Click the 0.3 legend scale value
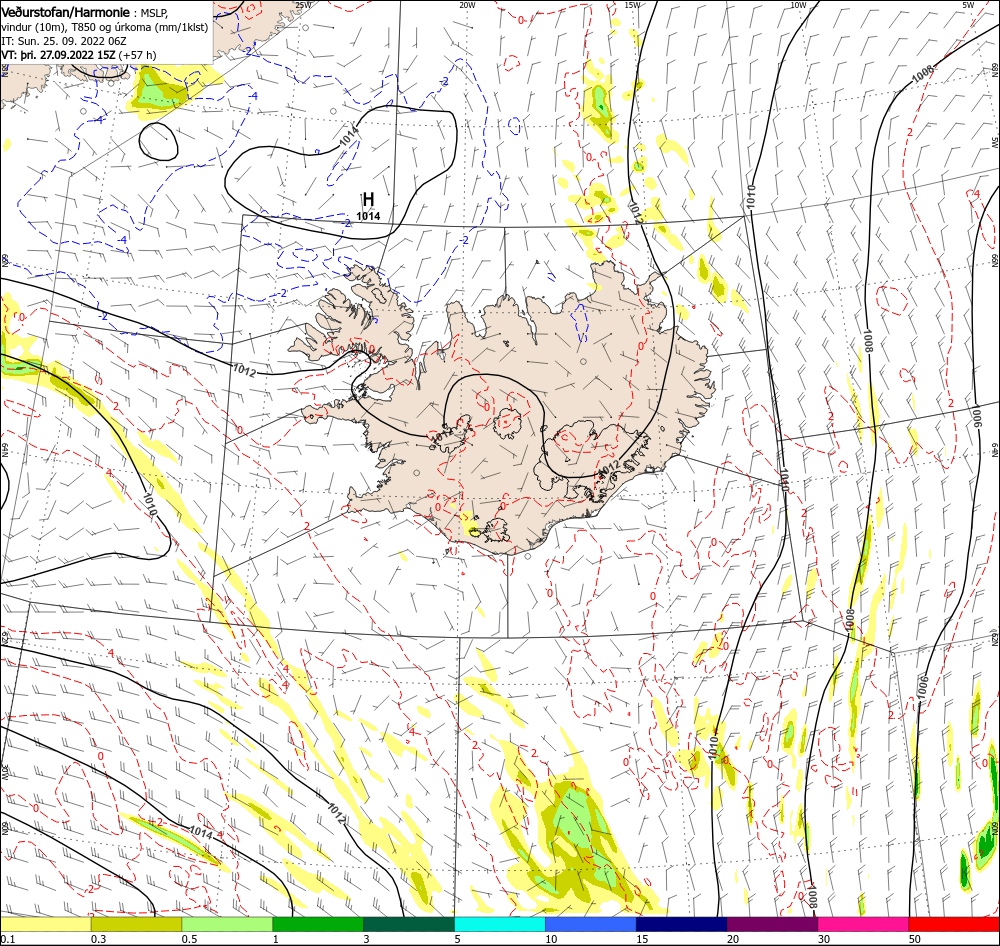This screenshot has height=946, width=1000. coord(99,939)
